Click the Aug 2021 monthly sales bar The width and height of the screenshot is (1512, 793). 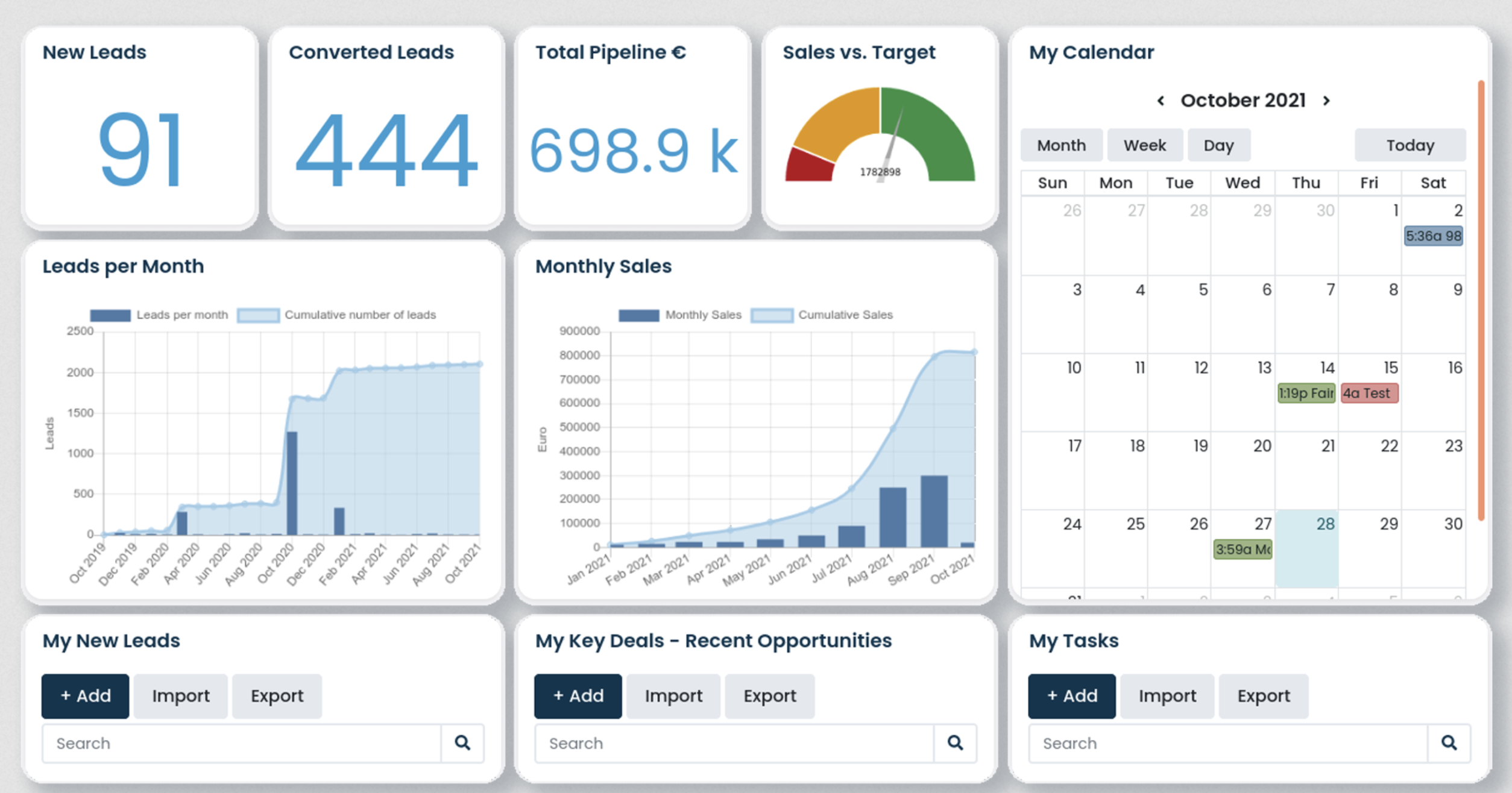(x=893, y=517)
